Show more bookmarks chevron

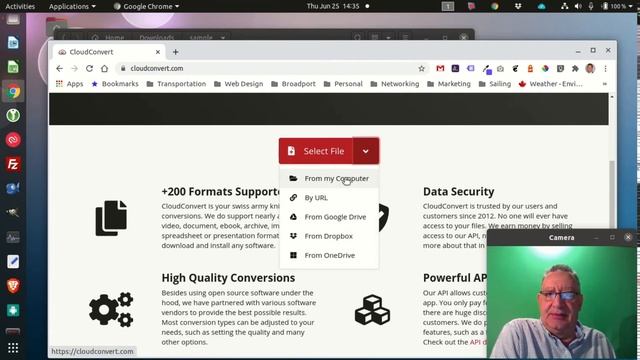pos(604,84)
